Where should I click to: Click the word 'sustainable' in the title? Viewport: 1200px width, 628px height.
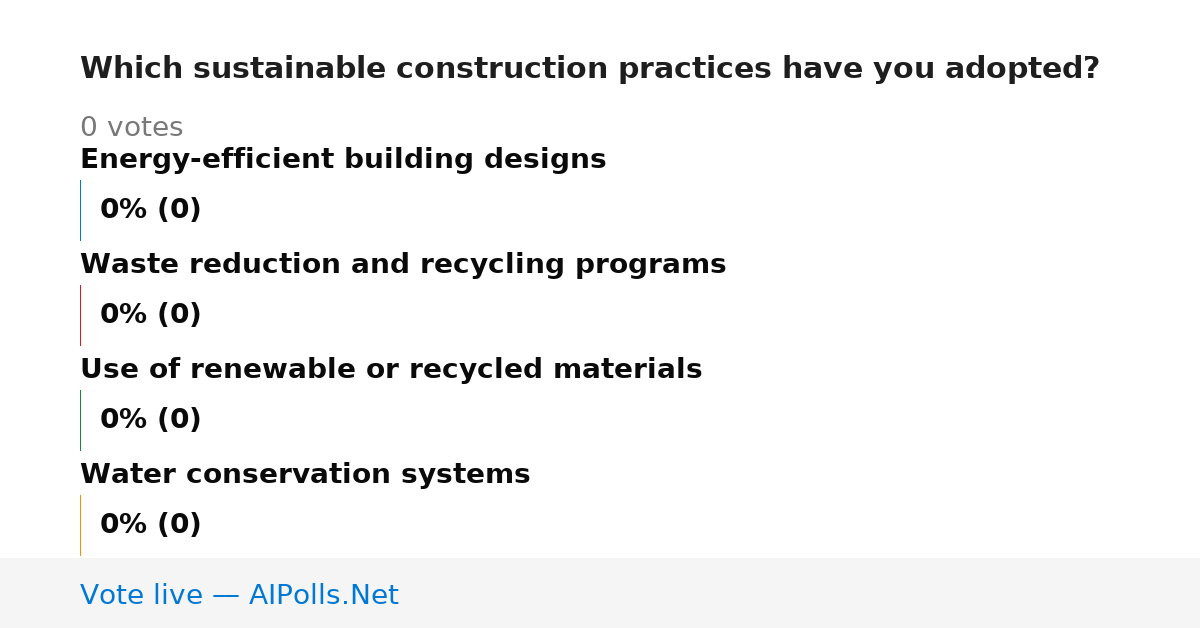point(289,68)
